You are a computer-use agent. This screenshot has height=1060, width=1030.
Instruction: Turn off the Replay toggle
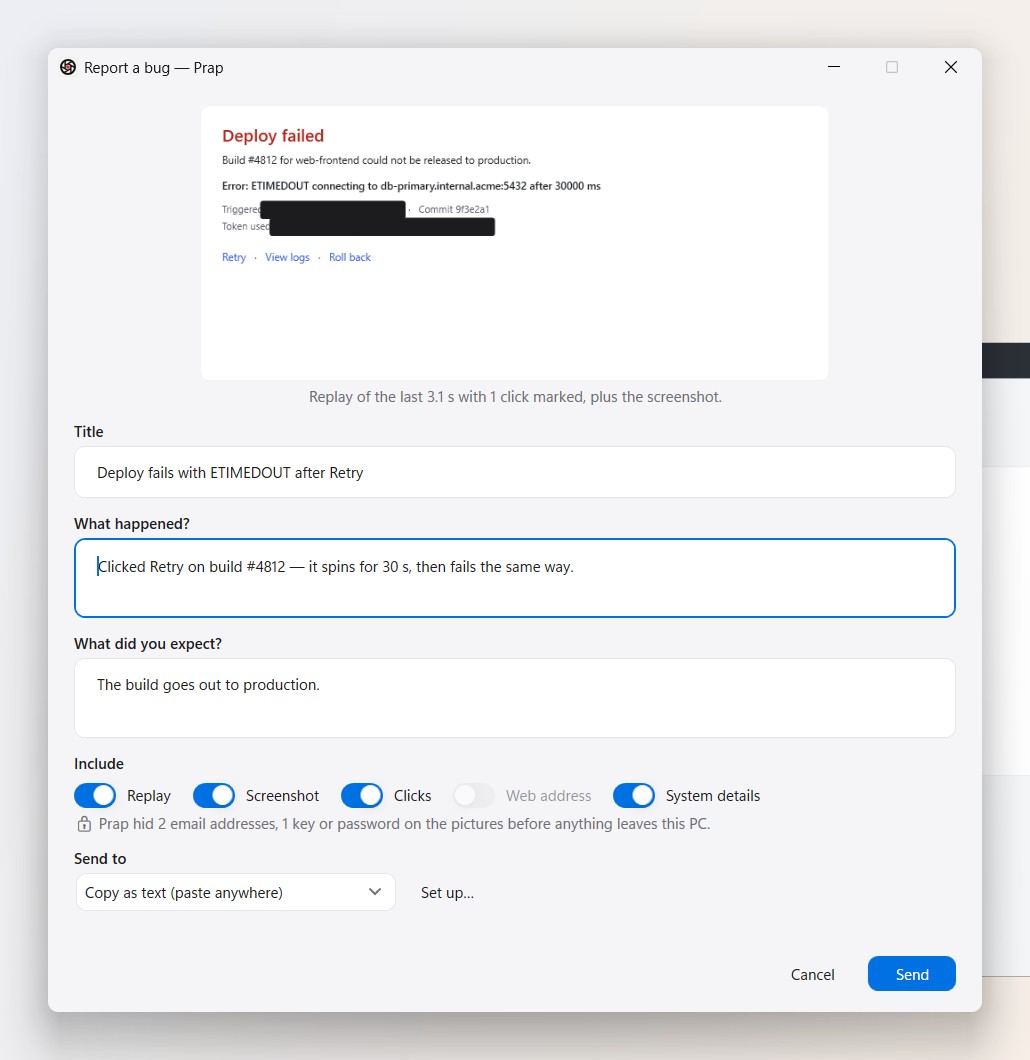95,796
